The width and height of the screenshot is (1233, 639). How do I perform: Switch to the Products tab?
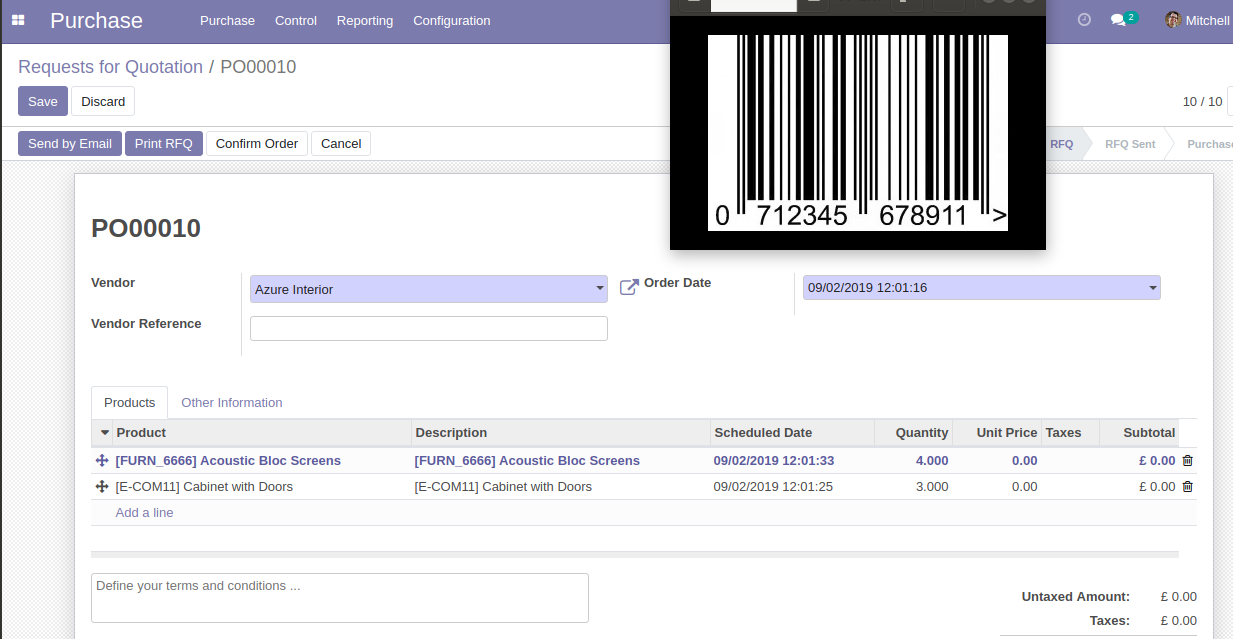pyautogui.click(x=130, y=402)
